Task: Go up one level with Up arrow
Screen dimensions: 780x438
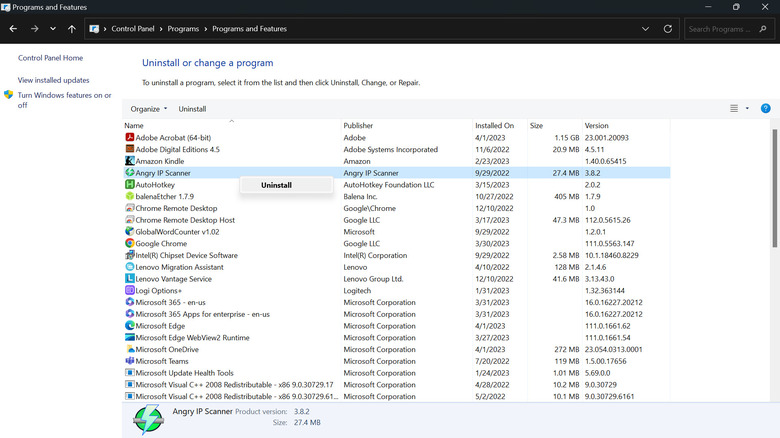Action: 71,29
